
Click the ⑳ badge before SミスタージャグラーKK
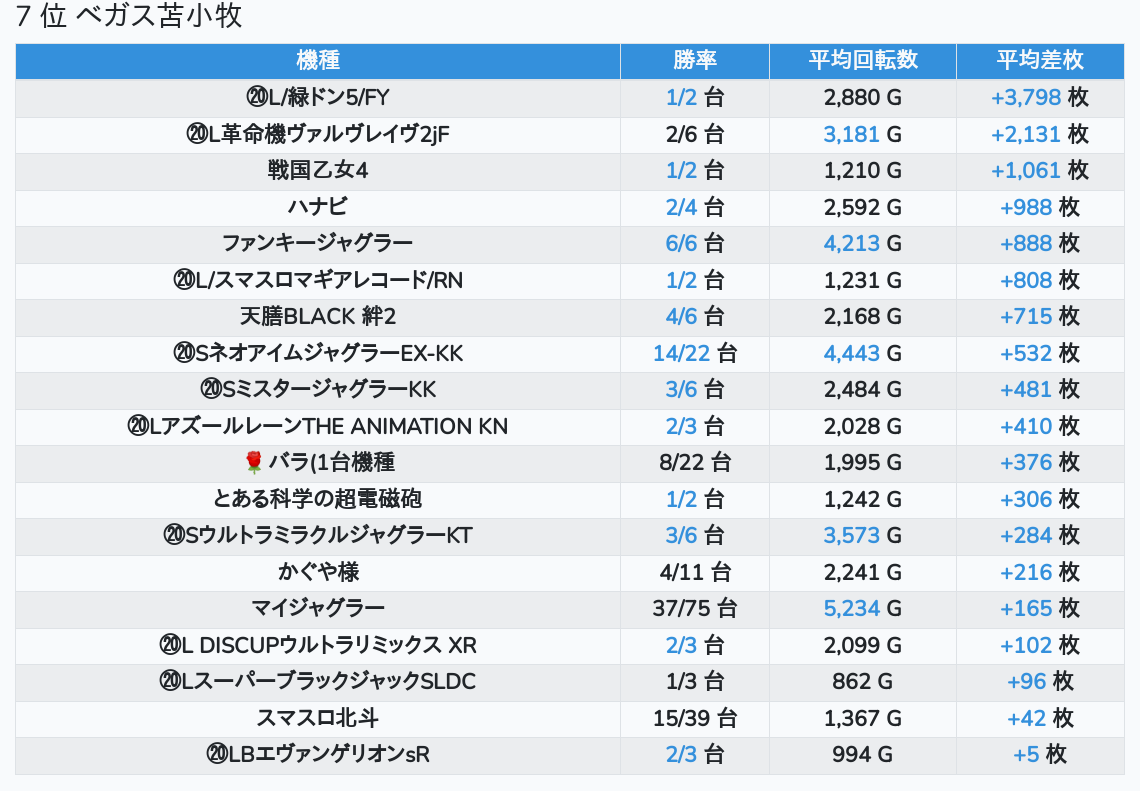pos(210,389)
